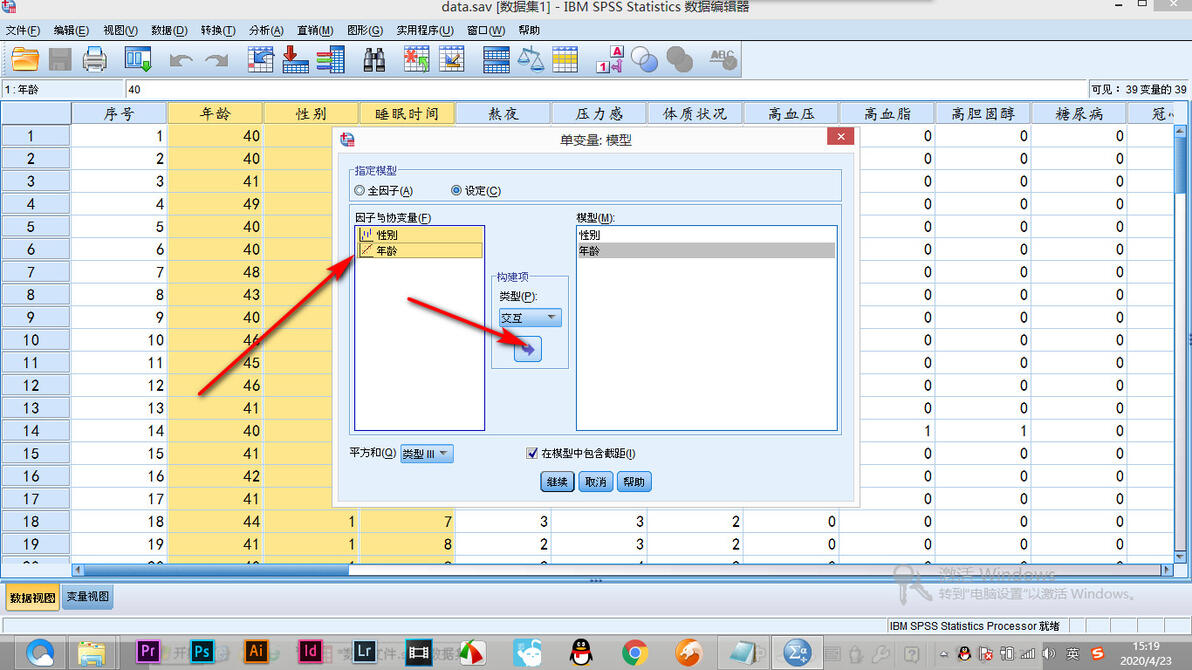Screen dimensions: 1192x670
Task: Switch to 数据视图 tab
Action: coord(32,598)
